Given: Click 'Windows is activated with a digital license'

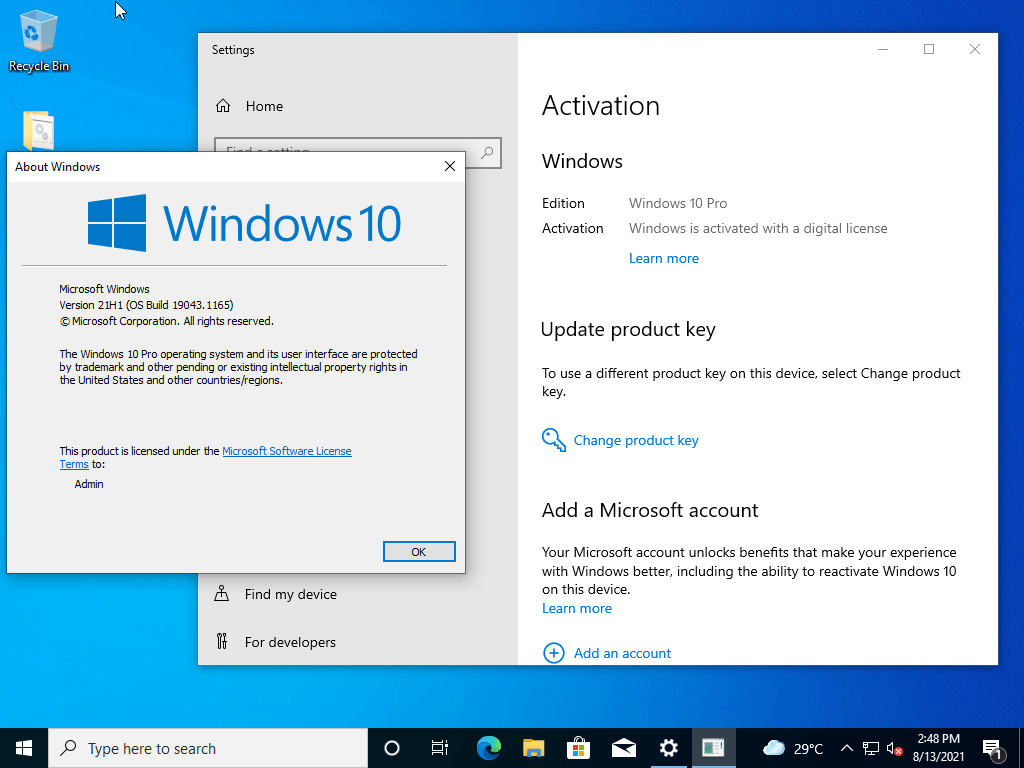Looking at the screenshot, I should (x=758, y=229).
